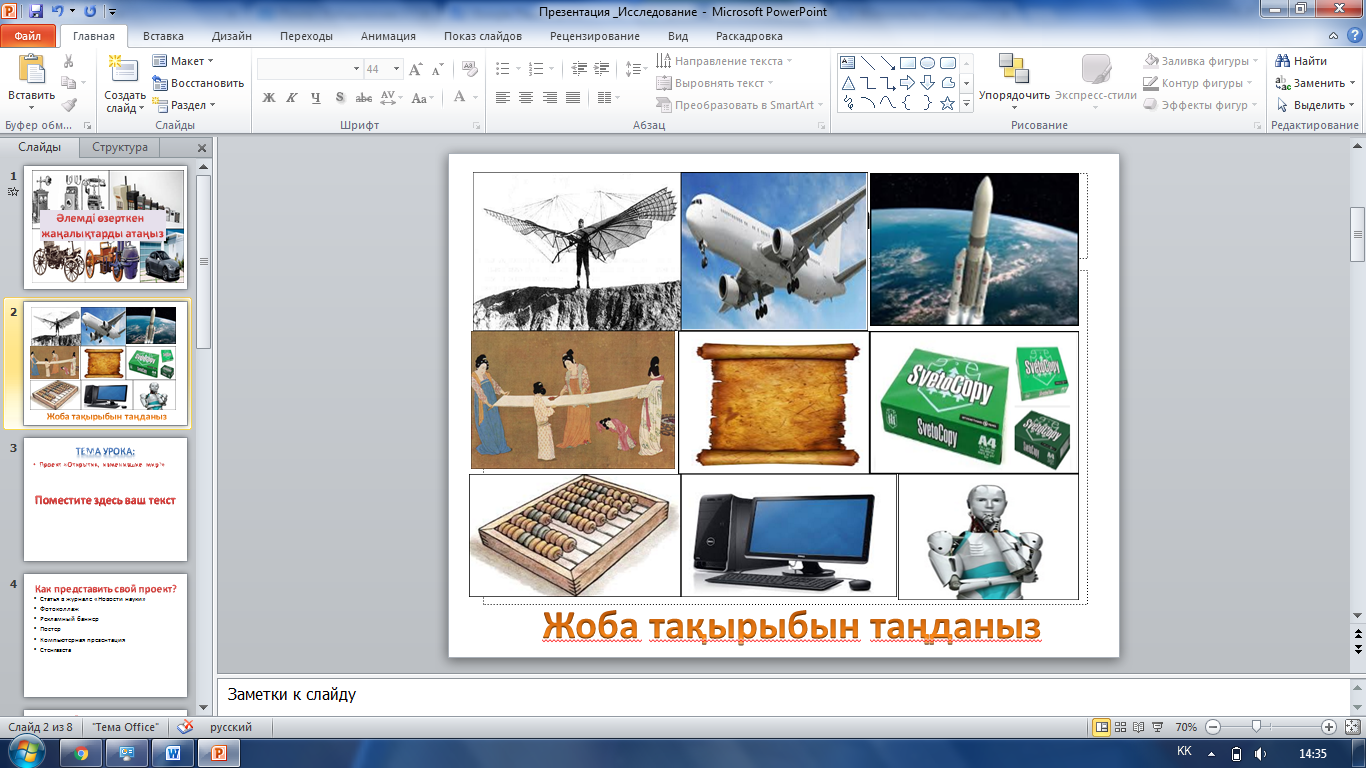The height and width of the screenshot is (768, 1366).
Task: Open the Вставка ribbon tab
Action: pos(163,36)
